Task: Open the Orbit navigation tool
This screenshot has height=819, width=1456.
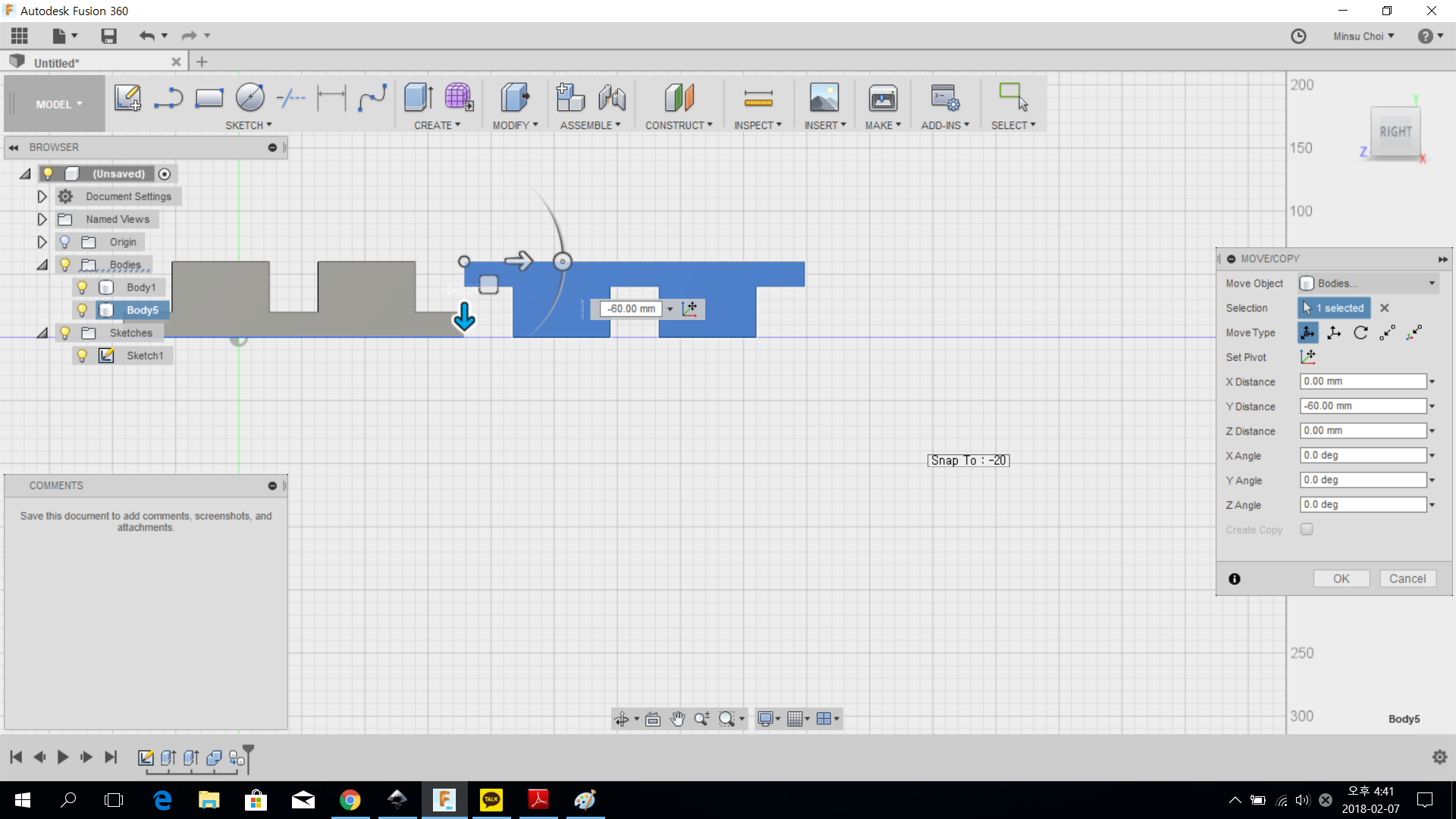Action: tap(622, 719)
